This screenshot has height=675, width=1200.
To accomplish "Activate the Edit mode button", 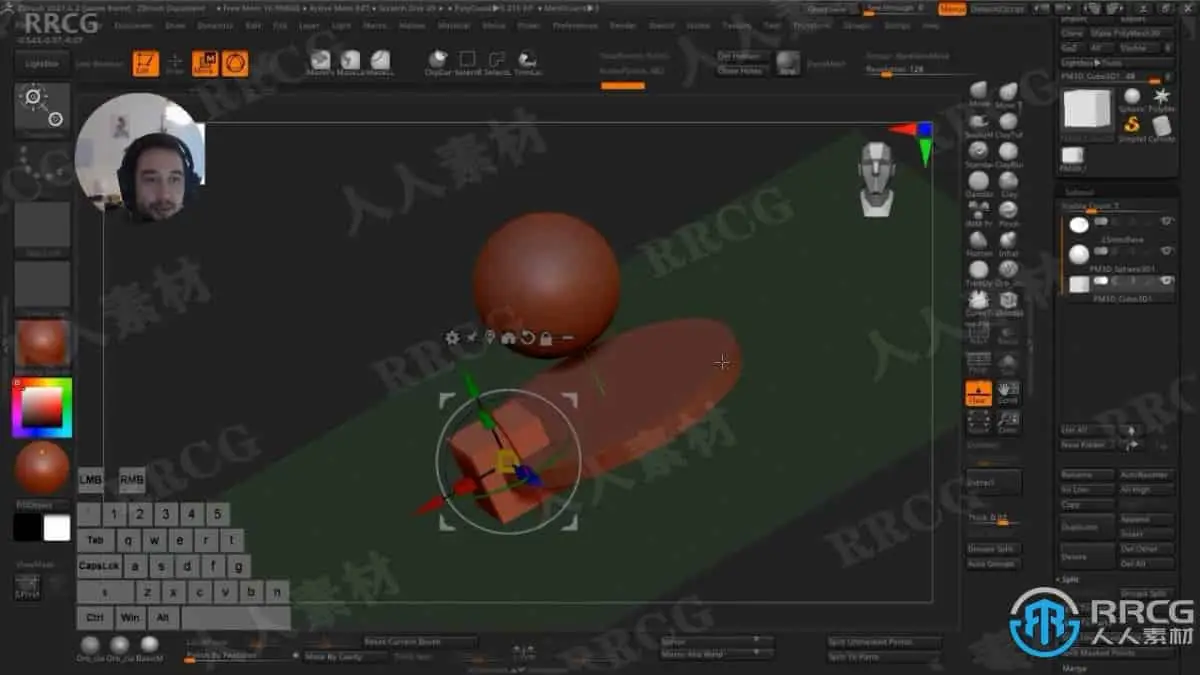I will (x=146, y=64).
